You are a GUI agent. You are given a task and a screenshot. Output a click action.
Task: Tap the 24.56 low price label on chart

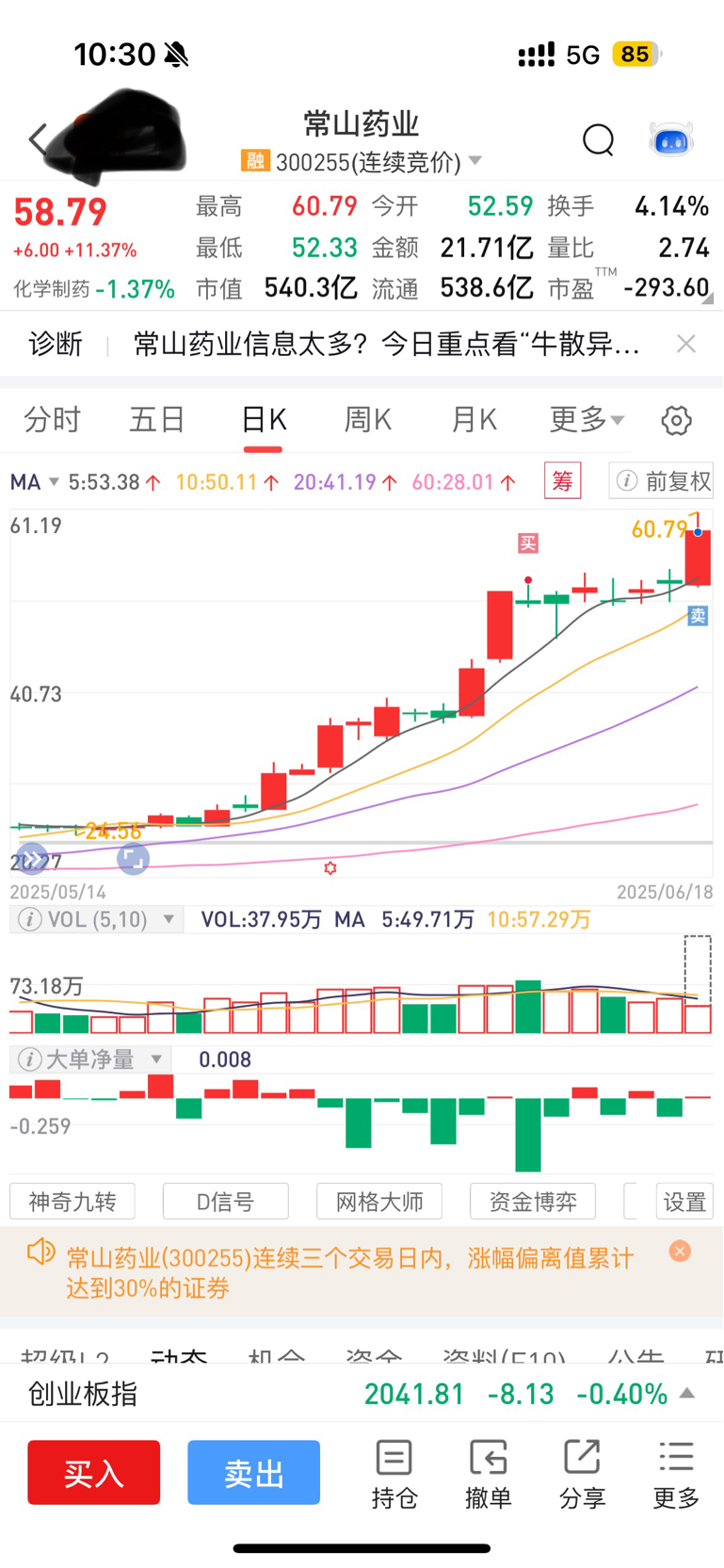click(x=113, y=831)
